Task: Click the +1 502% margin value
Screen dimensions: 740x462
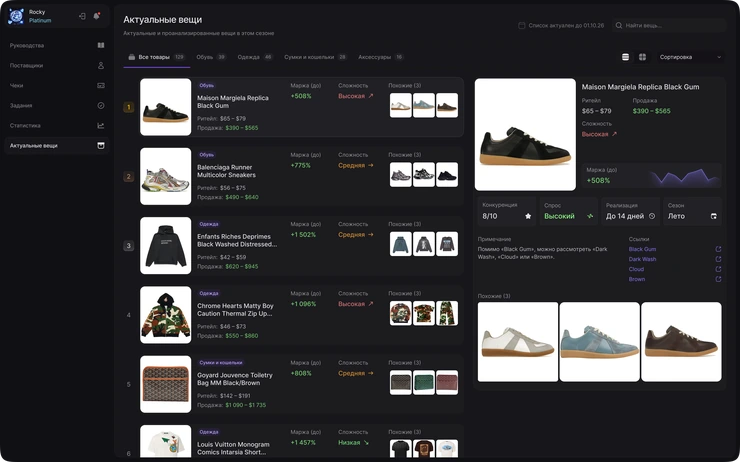Action: 303,235
